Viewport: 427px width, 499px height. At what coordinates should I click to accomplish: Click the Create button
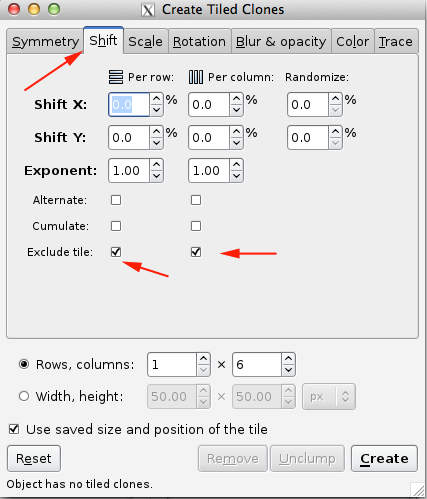point(384,458)
